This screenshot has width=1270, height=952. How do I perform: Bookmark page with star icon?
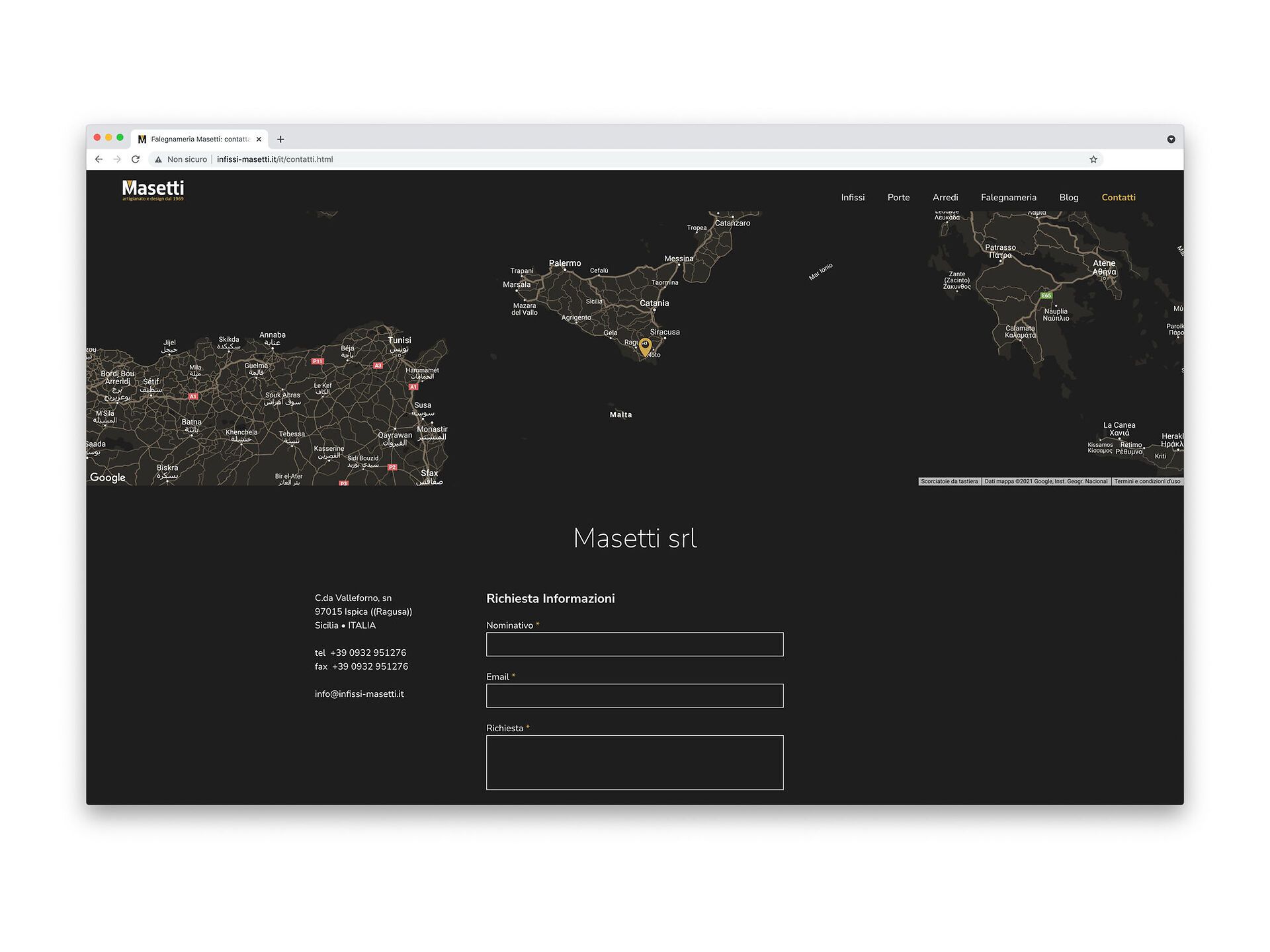coord(1093,159)
